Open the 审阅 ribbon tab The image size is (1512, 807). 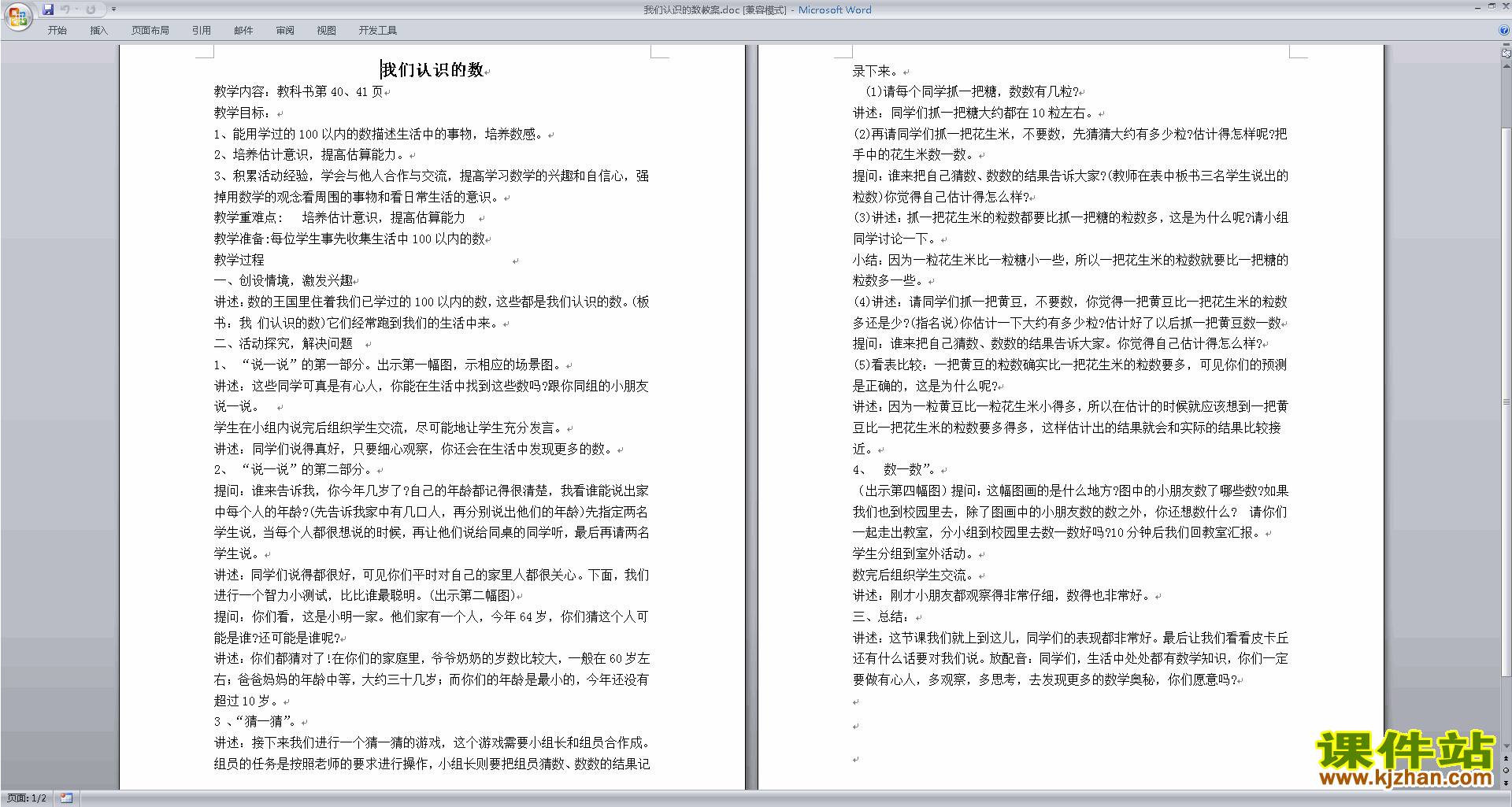pos(285,30)
